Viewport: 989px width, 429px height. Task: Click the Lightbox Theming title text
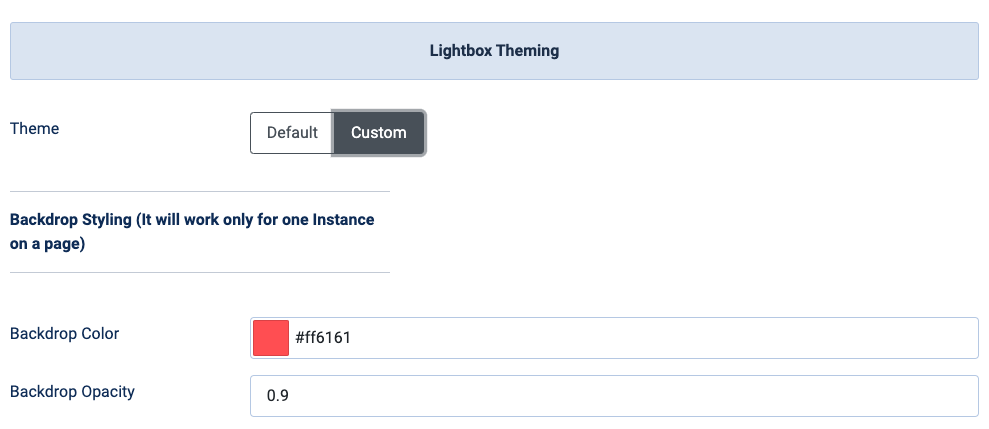494,51
